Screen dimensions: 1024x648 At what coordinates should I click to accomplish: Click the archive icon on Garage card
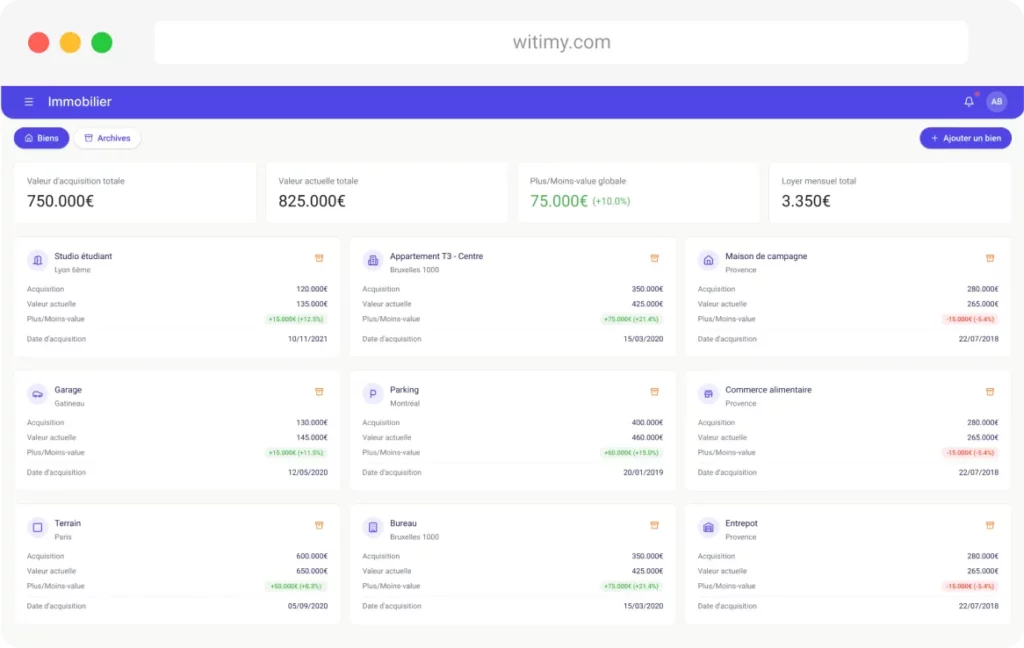click(x=319, y=392)
